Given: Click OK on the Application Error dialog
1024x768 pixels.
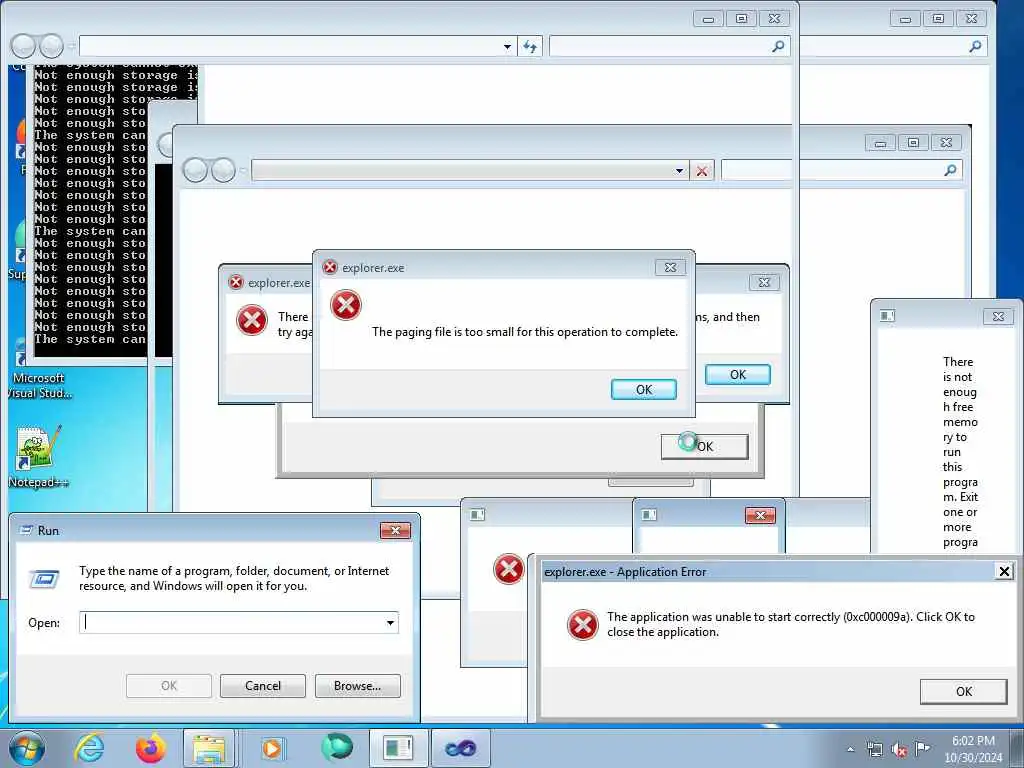Looking at the screenshot, I should (x=964, y=692).
